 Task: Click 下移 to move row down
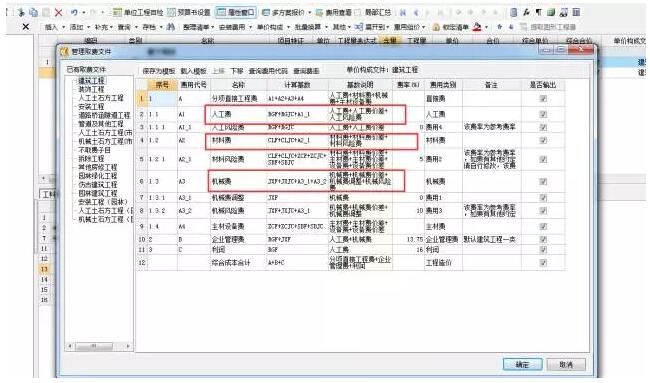(x=237, y=71)
